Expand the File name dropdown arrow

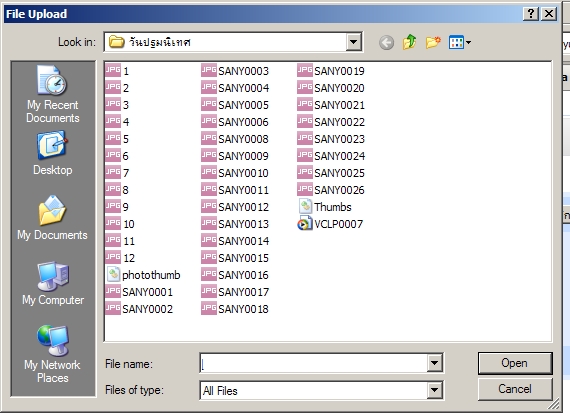tap(434, 363)
